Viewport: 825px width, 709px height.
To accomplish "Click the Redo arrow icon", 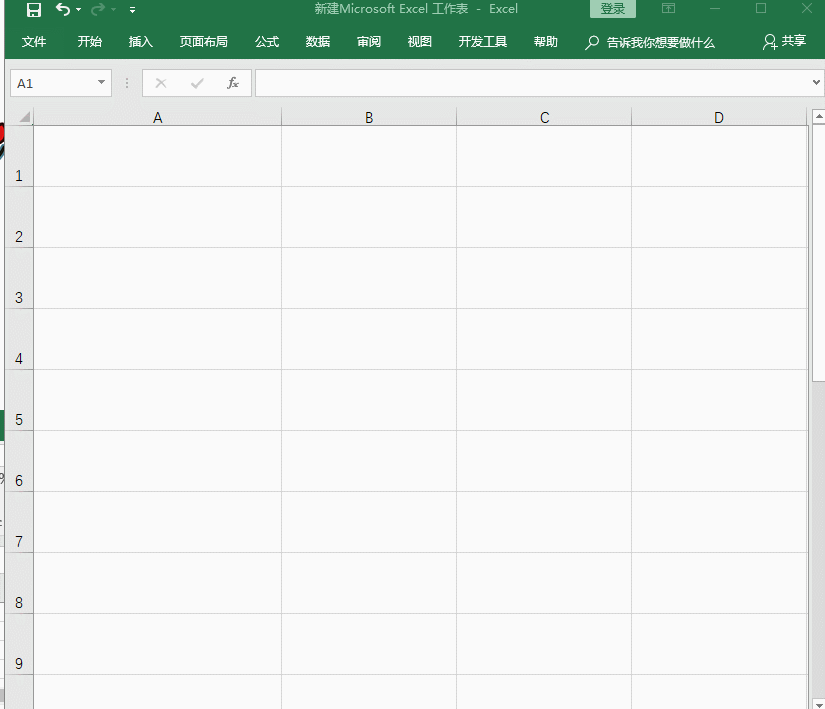I will coord(98,9).
